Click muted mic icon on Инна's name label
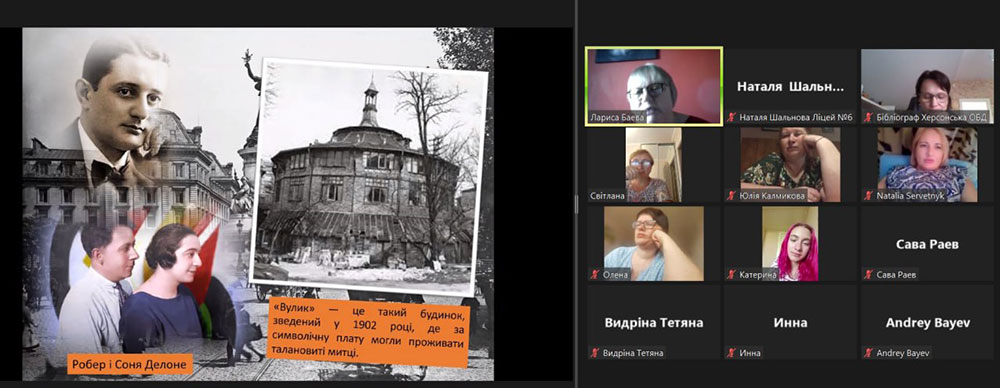 click(732, 353)
